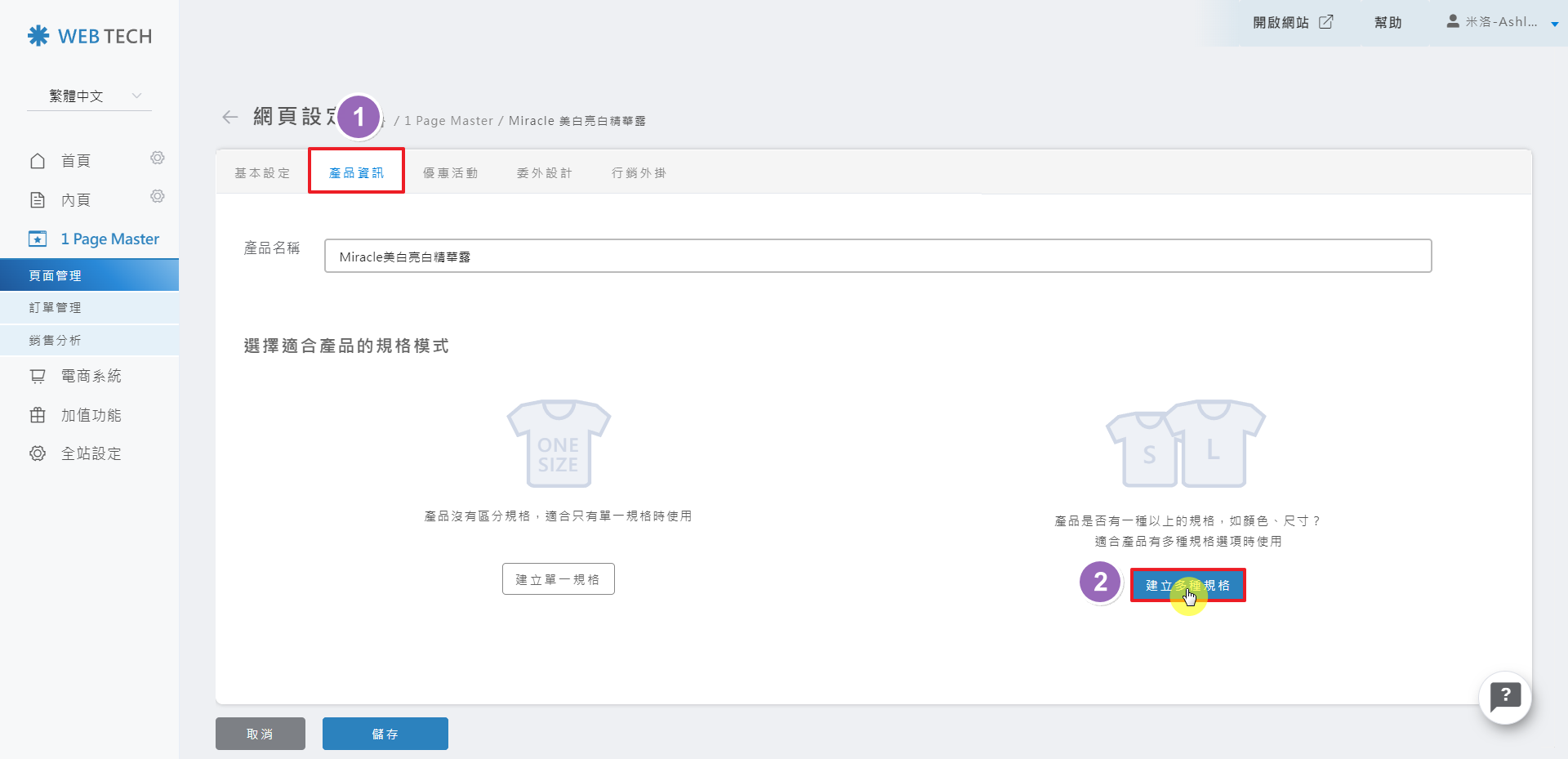Click the back arrow beside 網頁設定
This screenshot has height=759, width=1568.
coord(229,118)
